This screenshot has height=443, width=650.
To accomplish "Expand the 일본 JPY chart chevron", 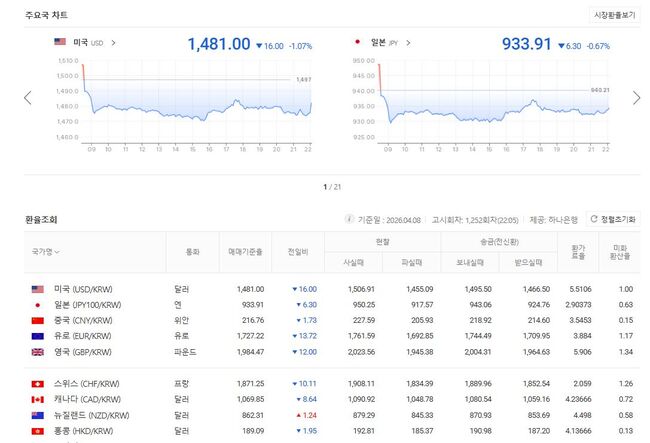I will coord(407,43).
